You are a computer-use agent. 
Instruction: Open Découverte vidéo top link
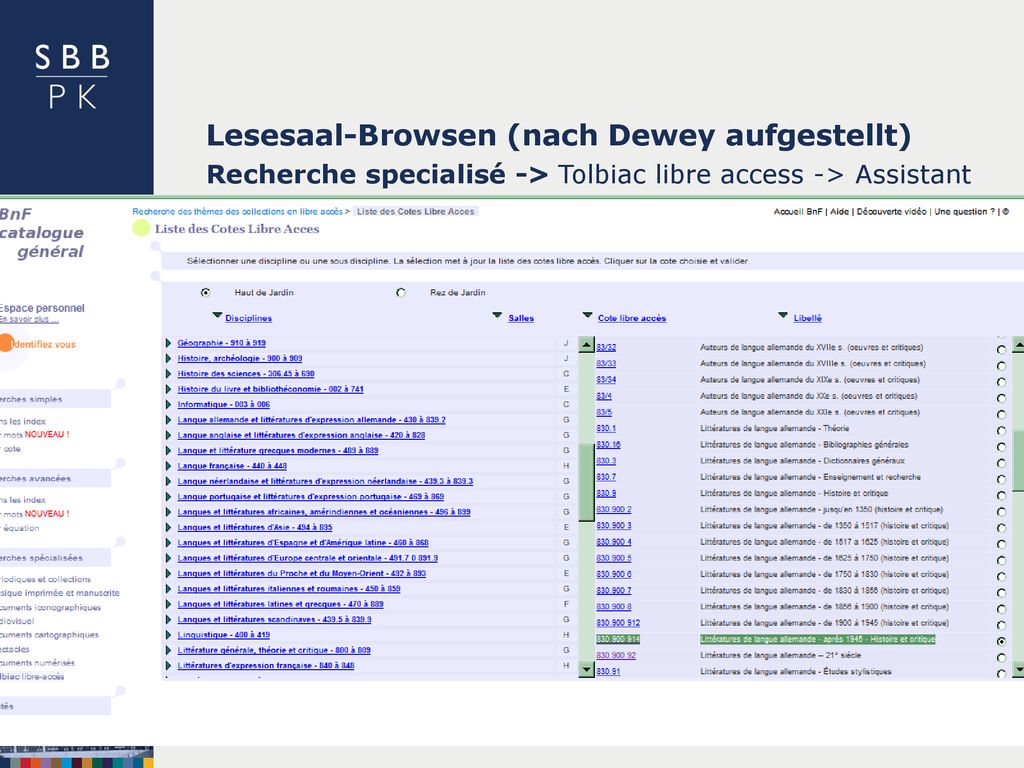tap(891, 212)
